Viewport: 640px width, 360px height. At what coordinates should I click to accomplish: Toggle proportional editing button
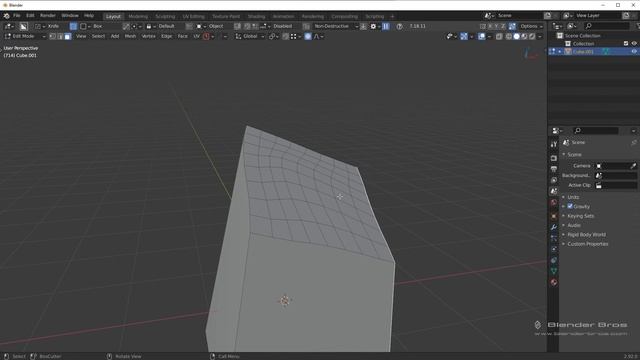(308, 36)
